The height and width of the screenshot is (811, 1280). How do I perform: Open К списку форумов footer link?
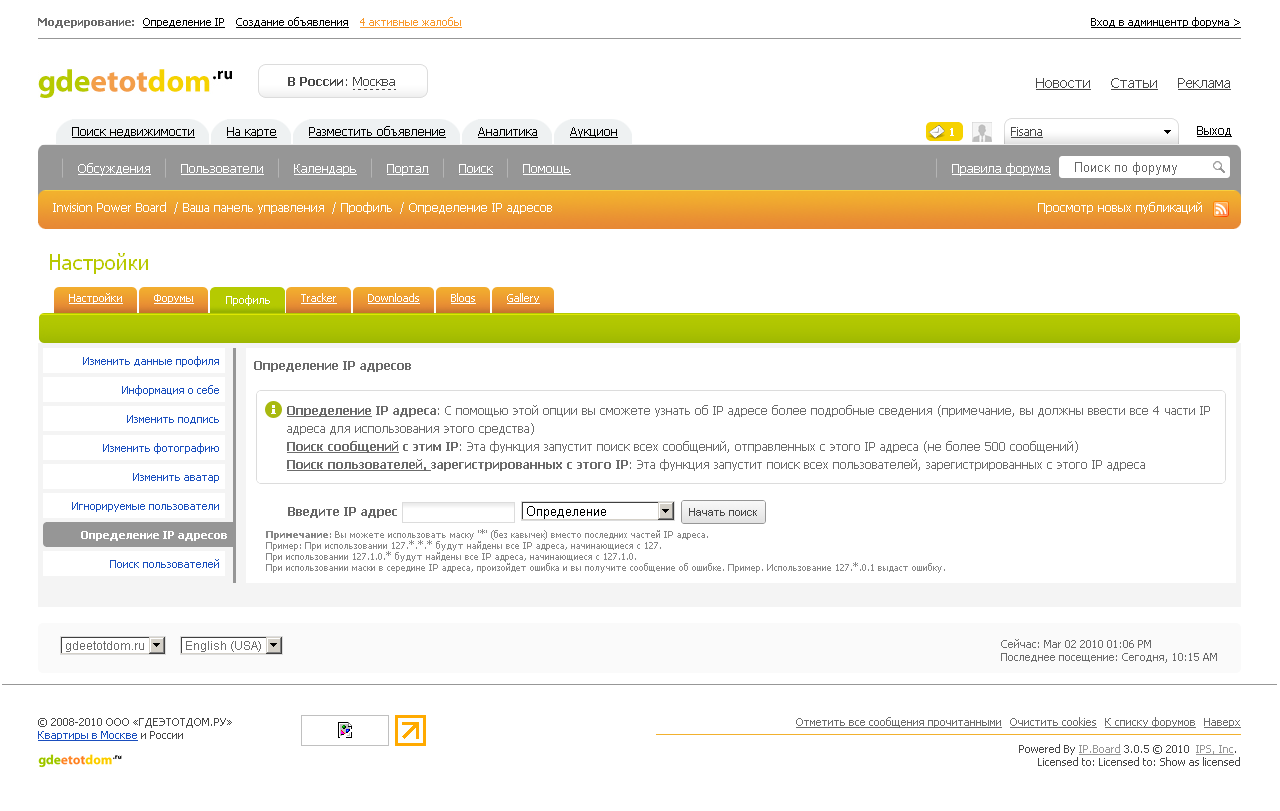click(x=1150, y=722)
